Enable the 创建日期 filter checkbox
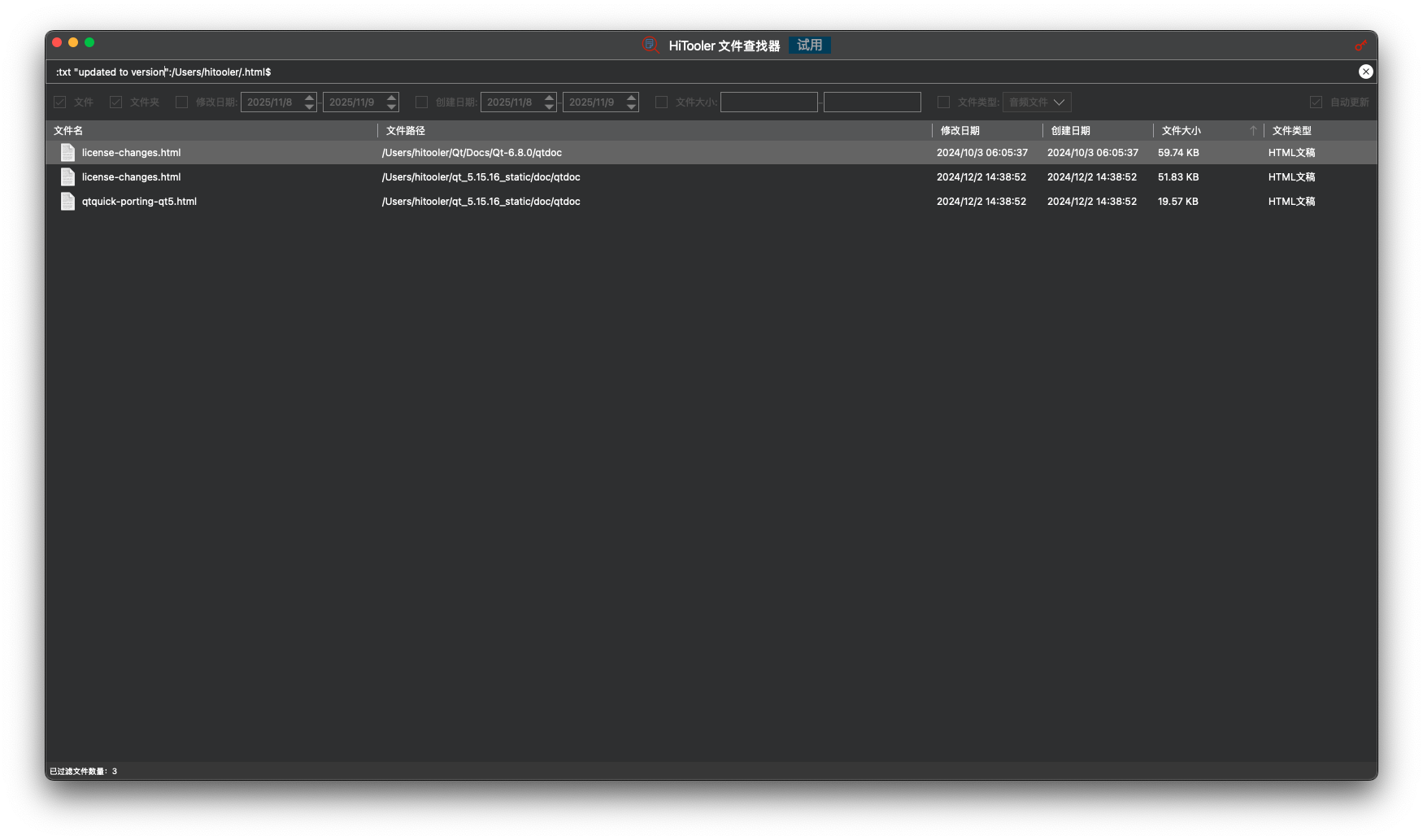This screenshot has width=1423, height=840. (422, 102)
